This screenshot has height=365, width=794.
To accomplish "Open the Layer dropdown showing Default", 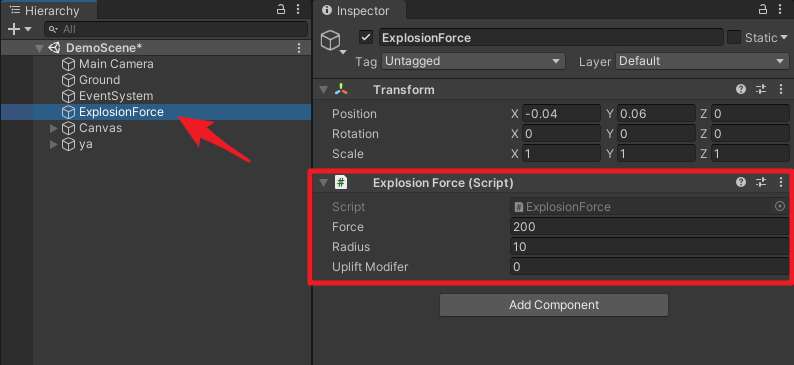I will (702, 61).
